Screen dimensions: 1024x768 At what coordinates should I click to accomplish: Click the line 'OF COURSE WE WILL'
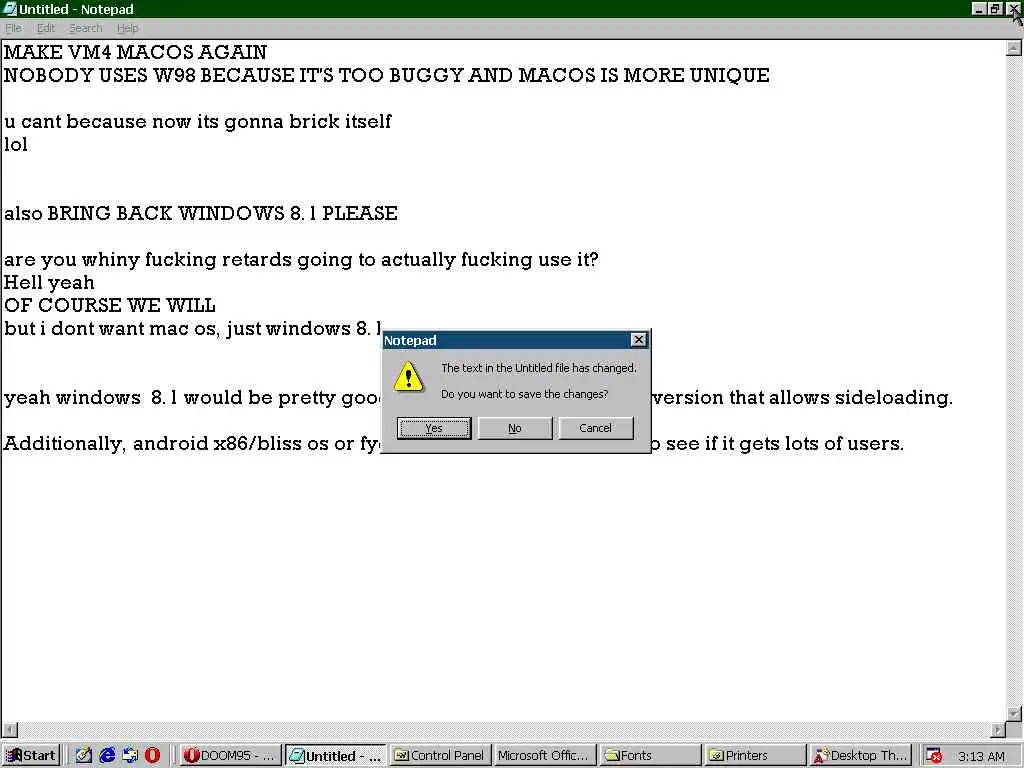(109, 306)
